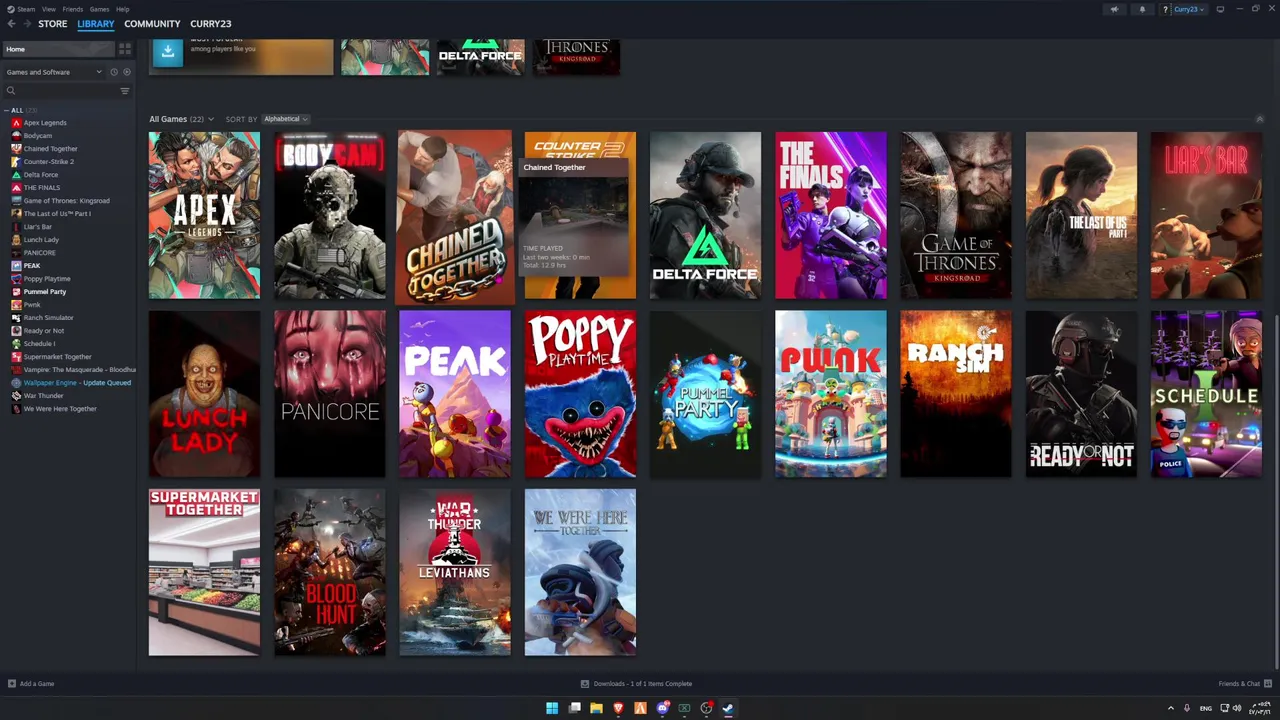Select Apex Legends icon in the sidebar

click(16, 123)
